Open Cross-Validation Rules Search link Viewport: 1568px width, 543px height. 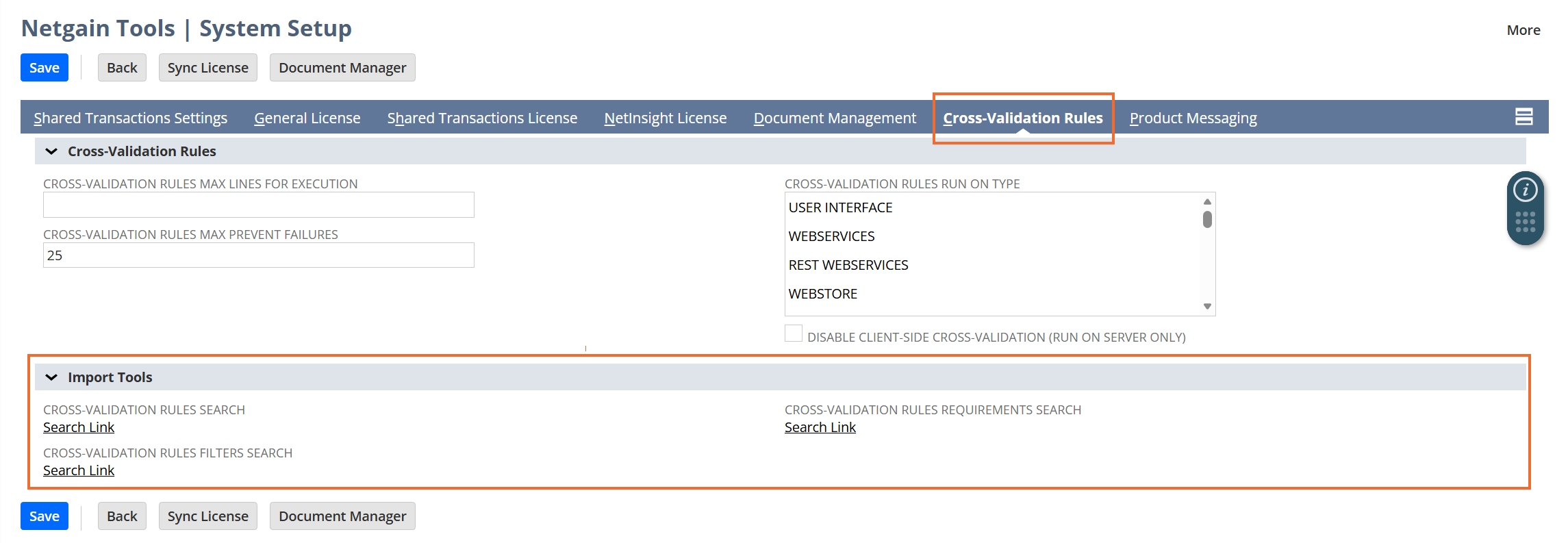pyautogui.click(x=79, y=427)
